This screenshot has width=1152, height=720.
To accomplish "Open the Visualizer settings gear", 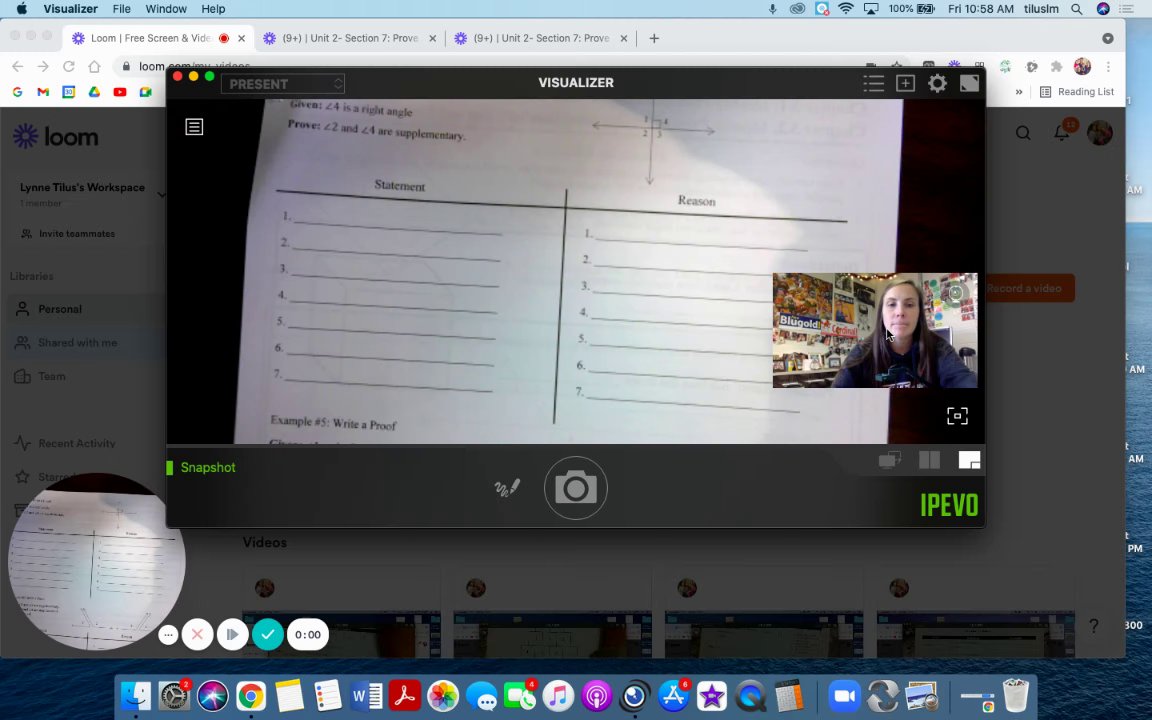I will point(937,83).
